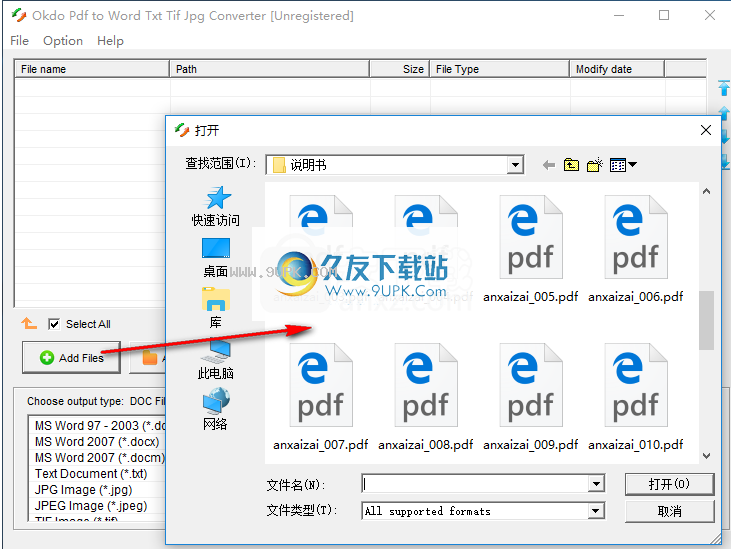Select anxaizai_009.pdf file
This screenshot has width=731, height=549.
[531, 398]
